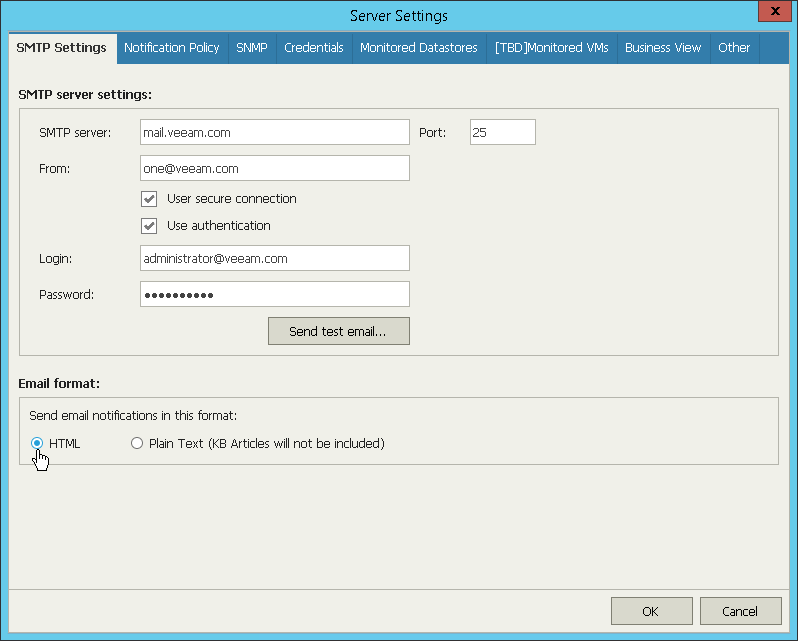Focus the Password field
Image resolution: width=798 pixels, height=641 pixels.
[275, 295]
